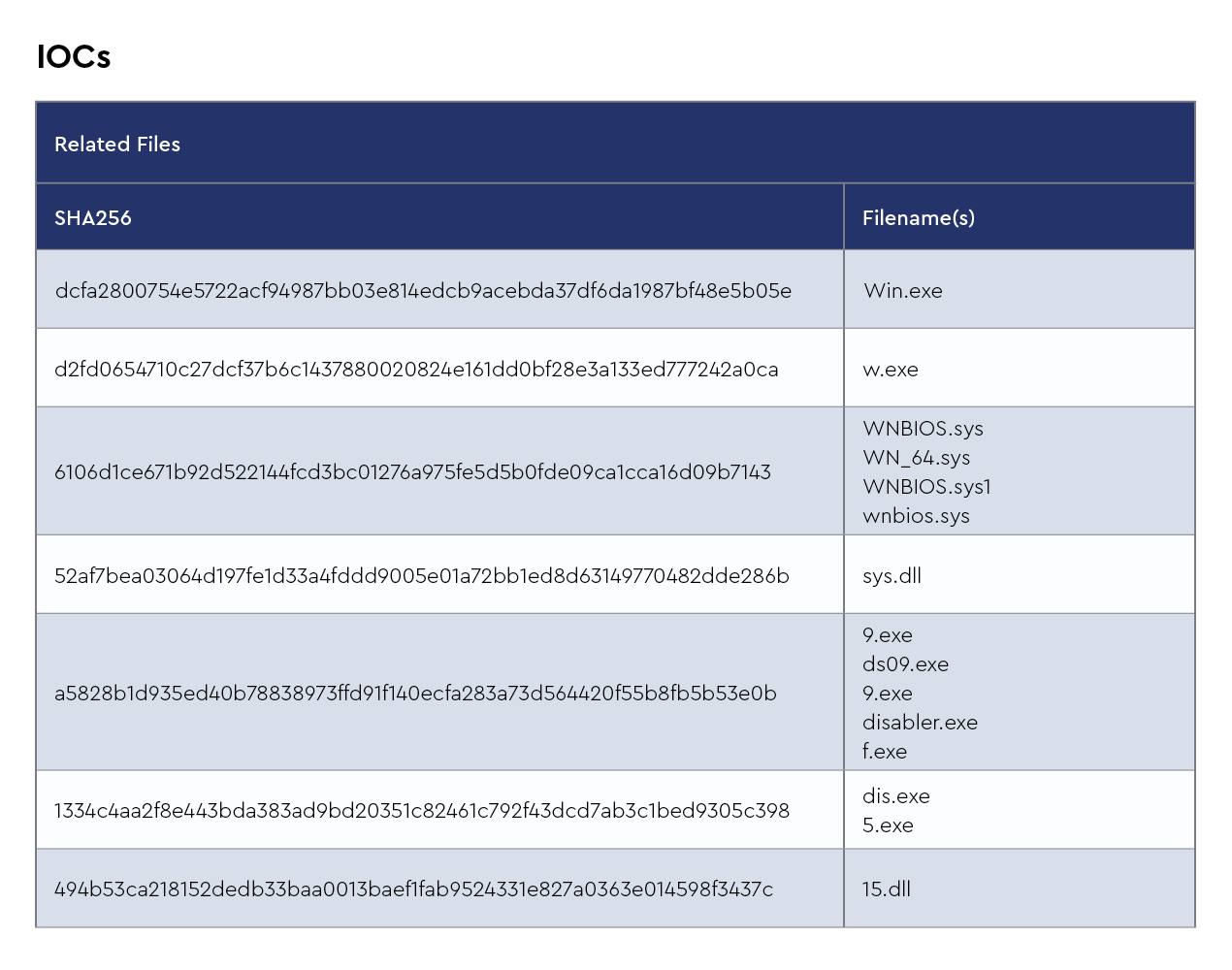Screen dimensions: 1232x970
Task: Click the hash starting with 494b53ca2181
Action: [413, 889]
